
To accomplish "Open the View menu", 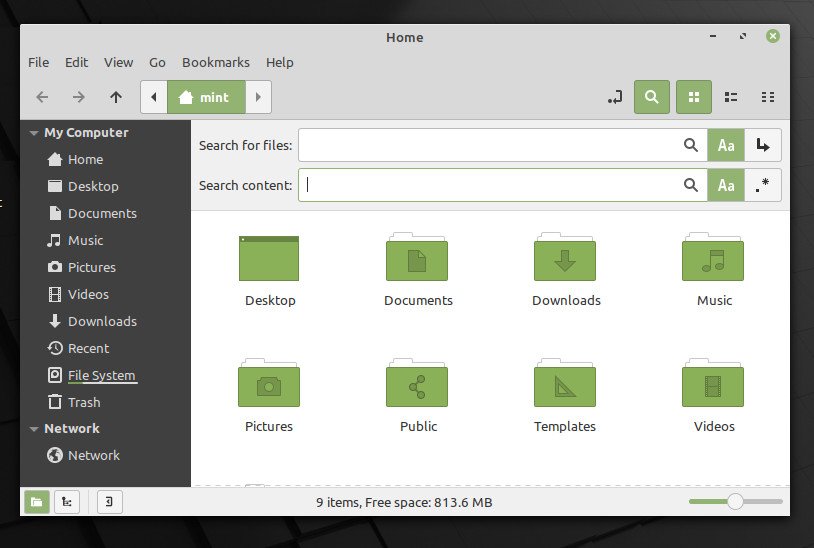I will coord(118,62).
